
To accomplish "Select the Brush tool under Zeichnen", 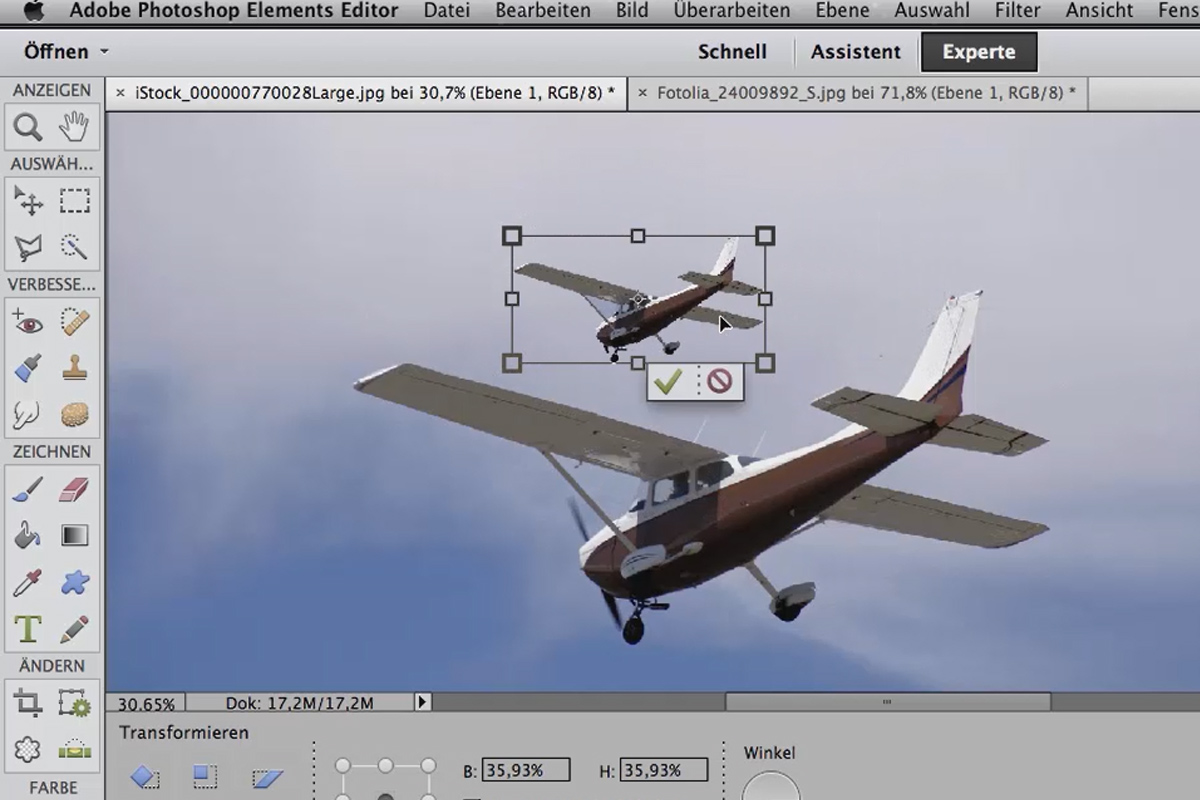I will 28,489.
